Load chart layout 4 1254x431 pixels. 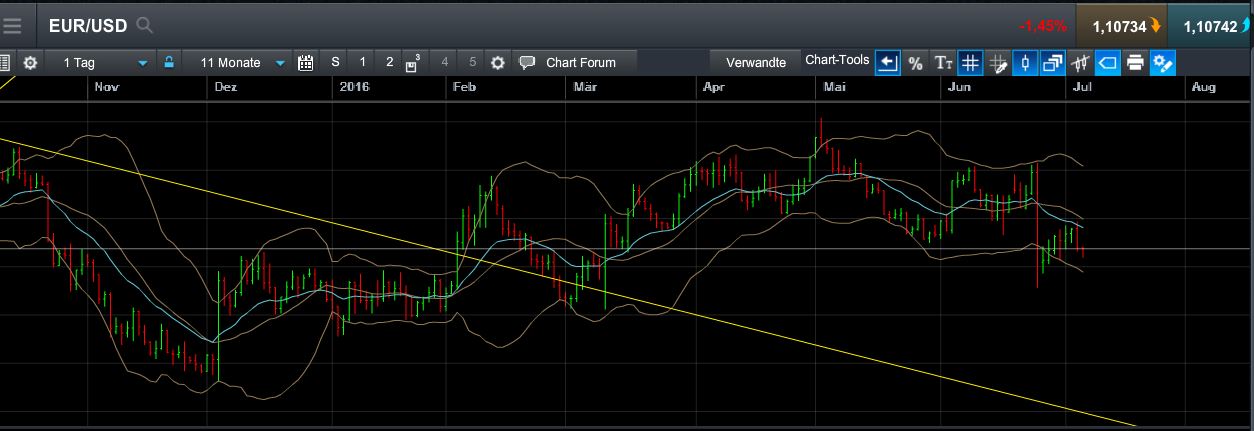pyautogui.click(x=445, y=62)
